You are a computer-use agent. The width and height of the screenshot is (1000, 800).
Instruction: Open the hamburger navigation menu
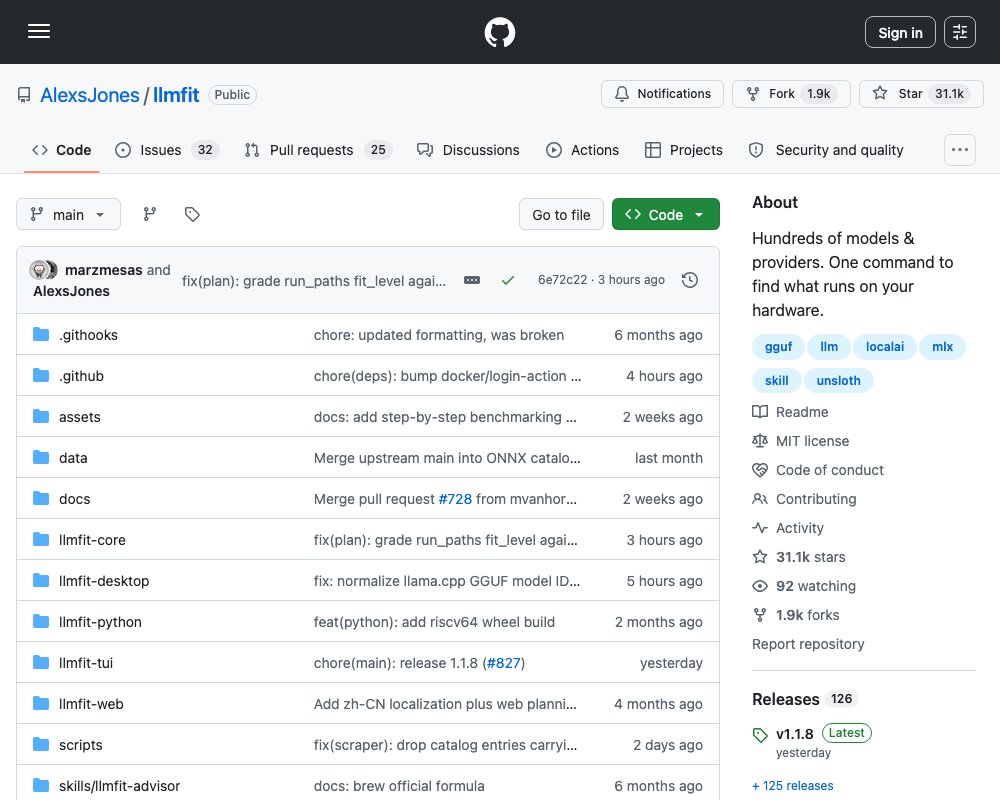pos(39,31)
